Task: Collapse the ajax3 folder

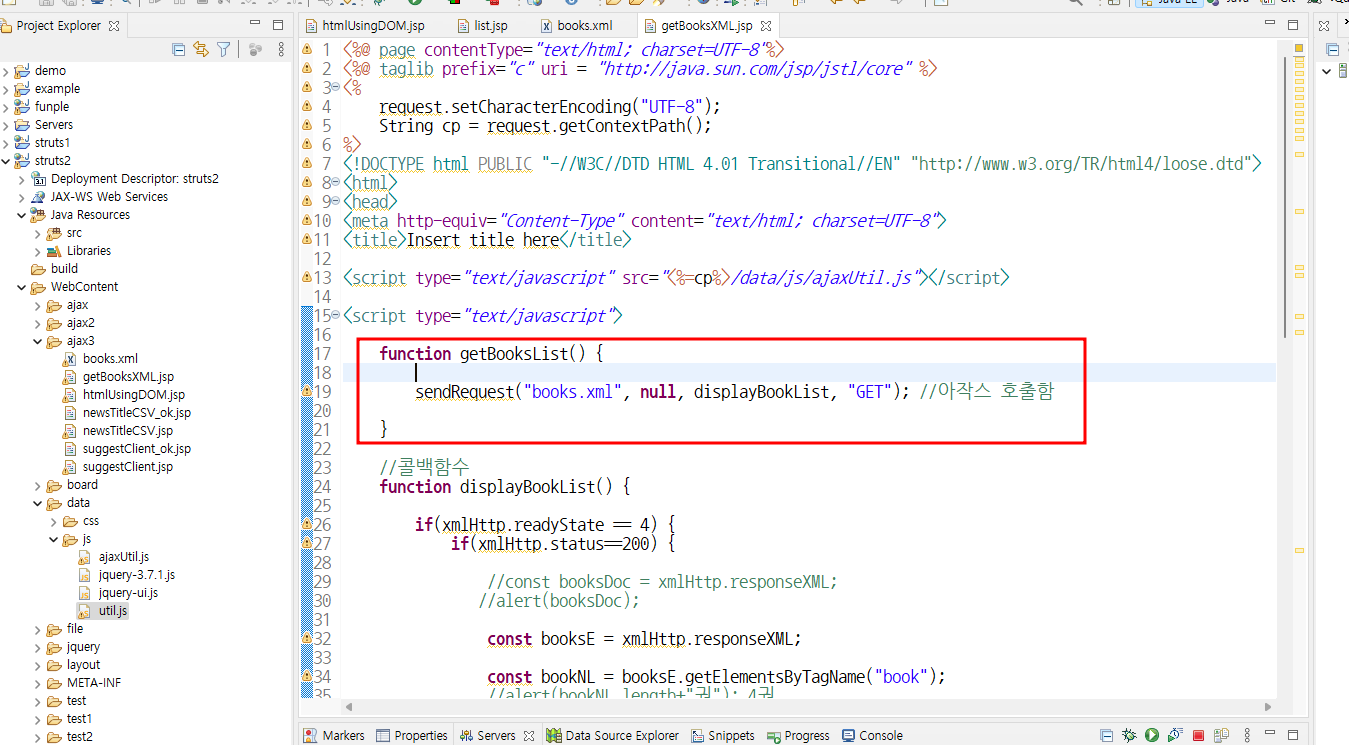Action: (x=38, y=341)
